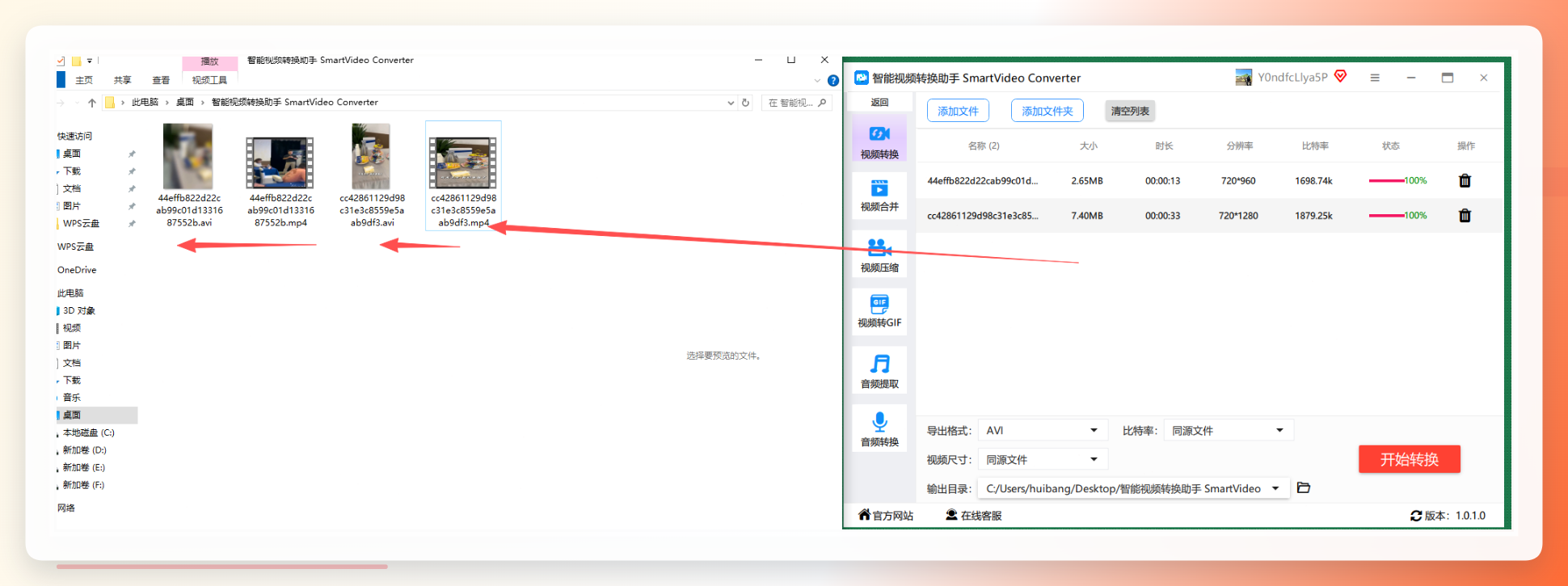Sort by the 名称 (2) column header
Viewport: 1568px width, 586px height.
tap(984, 146)
